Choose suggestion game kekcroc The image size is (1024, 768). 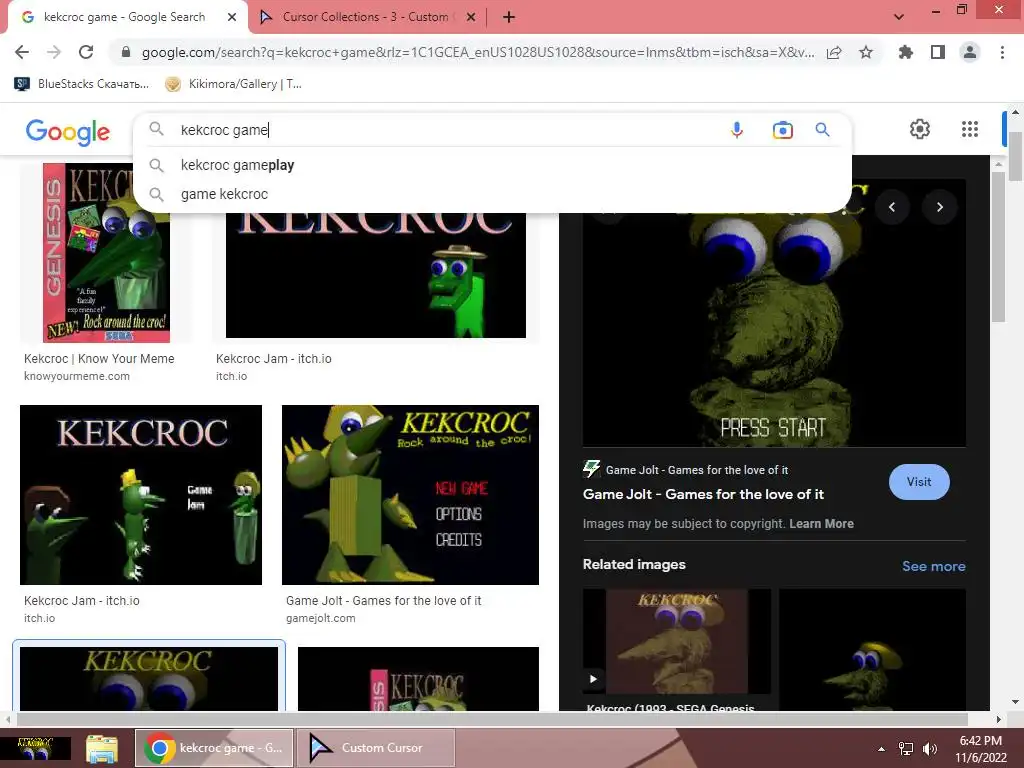(x=492, y=194)
